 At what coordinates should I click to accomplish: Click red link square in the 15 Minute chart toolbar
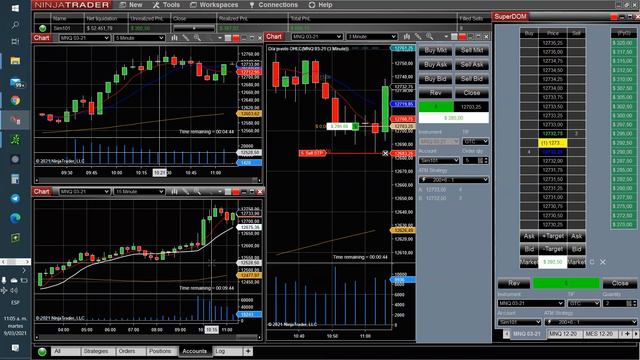click(x=236, y=192)
